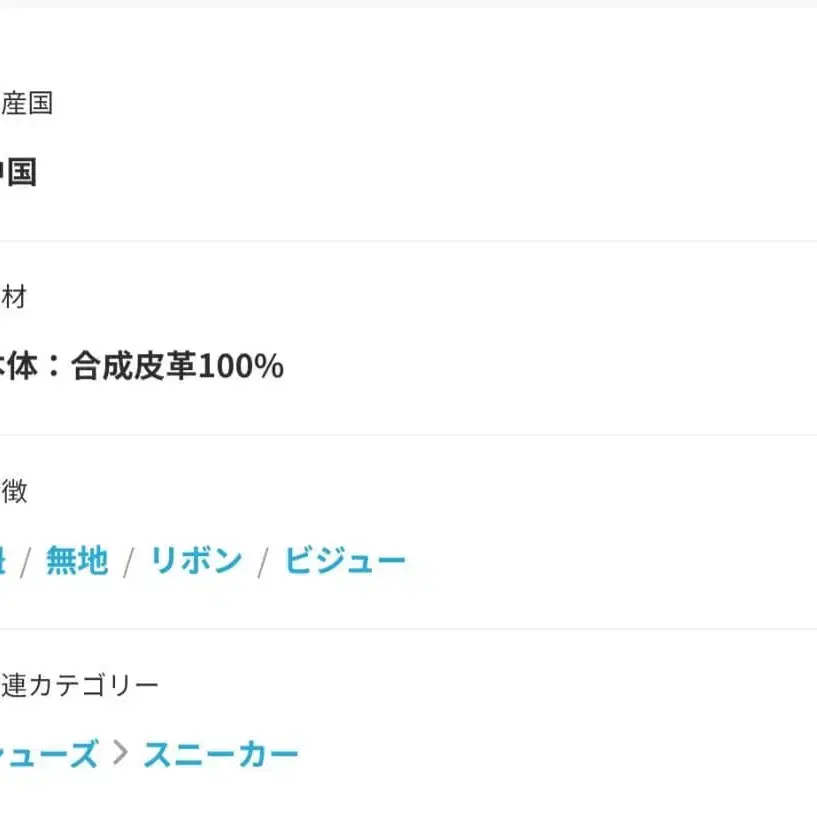Click the 関連カテゴリー section heading
The height and width of the screenshot is (817, 817).
click(80, 685)
